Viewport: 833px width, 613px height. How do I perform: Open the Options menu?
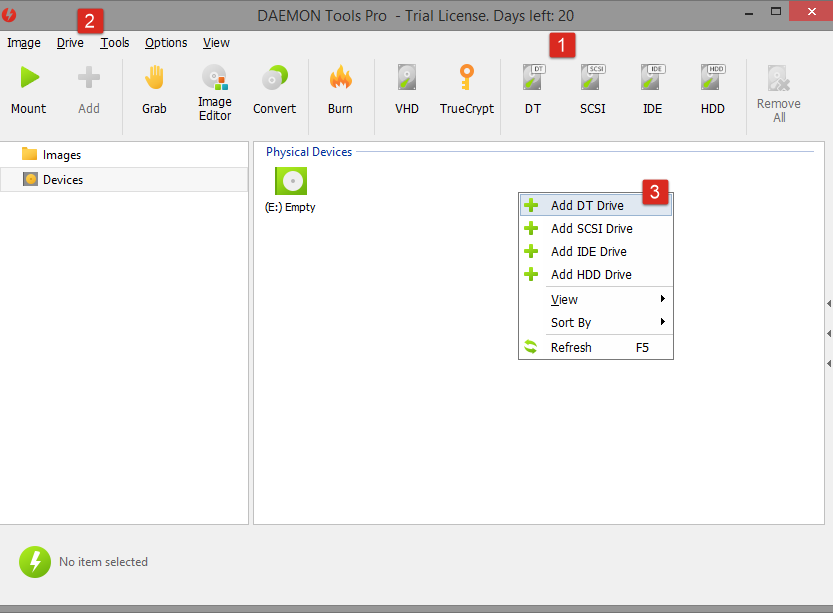[166, 42]
